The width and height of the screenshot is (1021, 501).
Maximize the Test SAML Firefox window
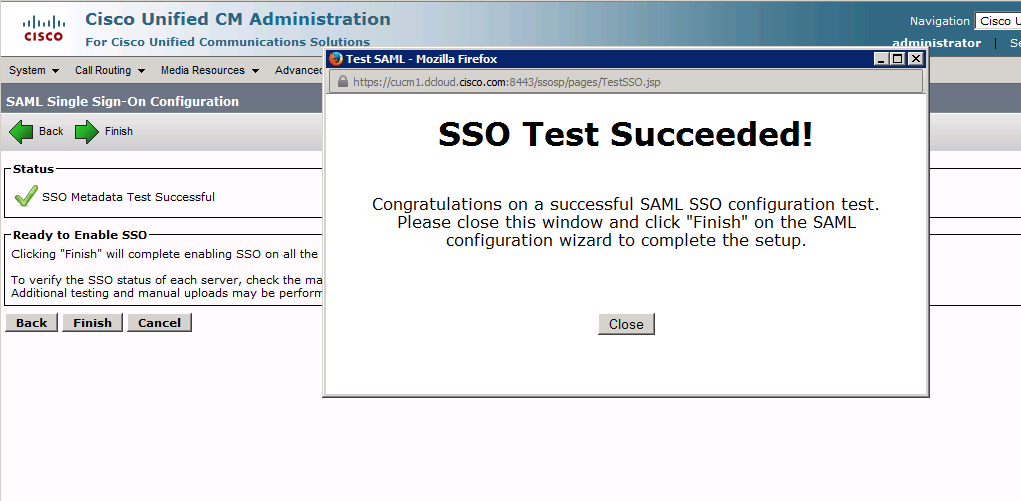(898, 59)
